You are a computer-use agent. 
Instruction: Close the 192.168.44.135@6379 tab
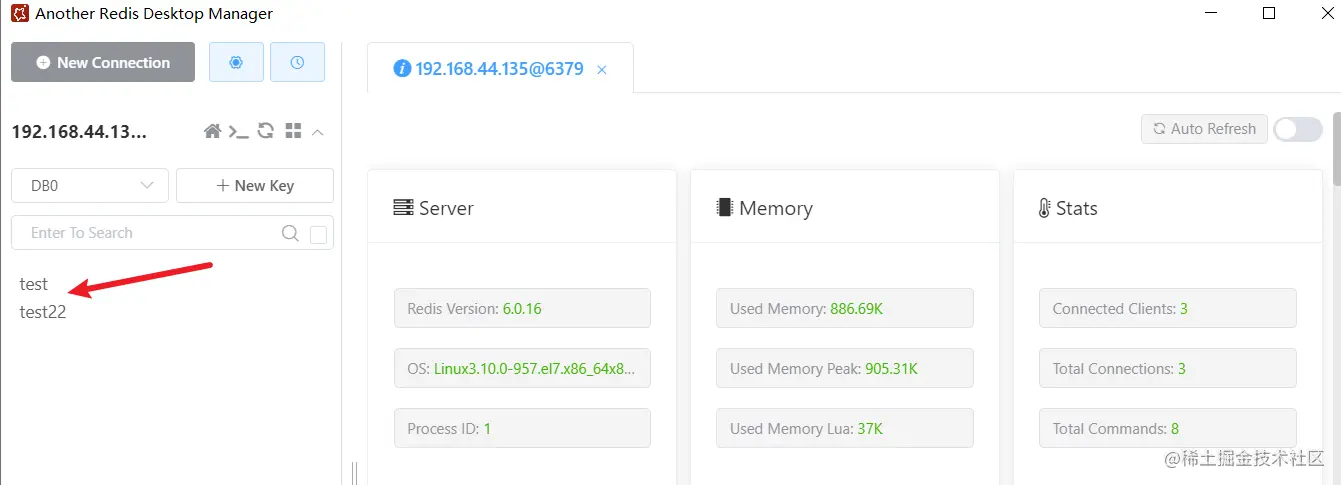point(601,70)
